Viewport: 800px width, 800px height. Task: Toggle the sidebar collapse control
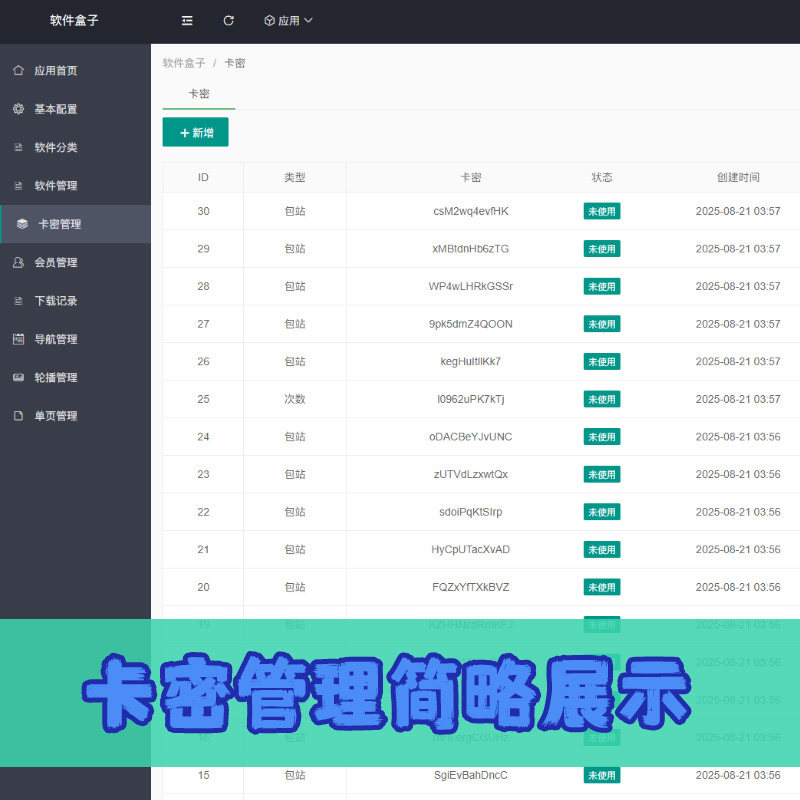pyautogui.click(x=186, y=21)
